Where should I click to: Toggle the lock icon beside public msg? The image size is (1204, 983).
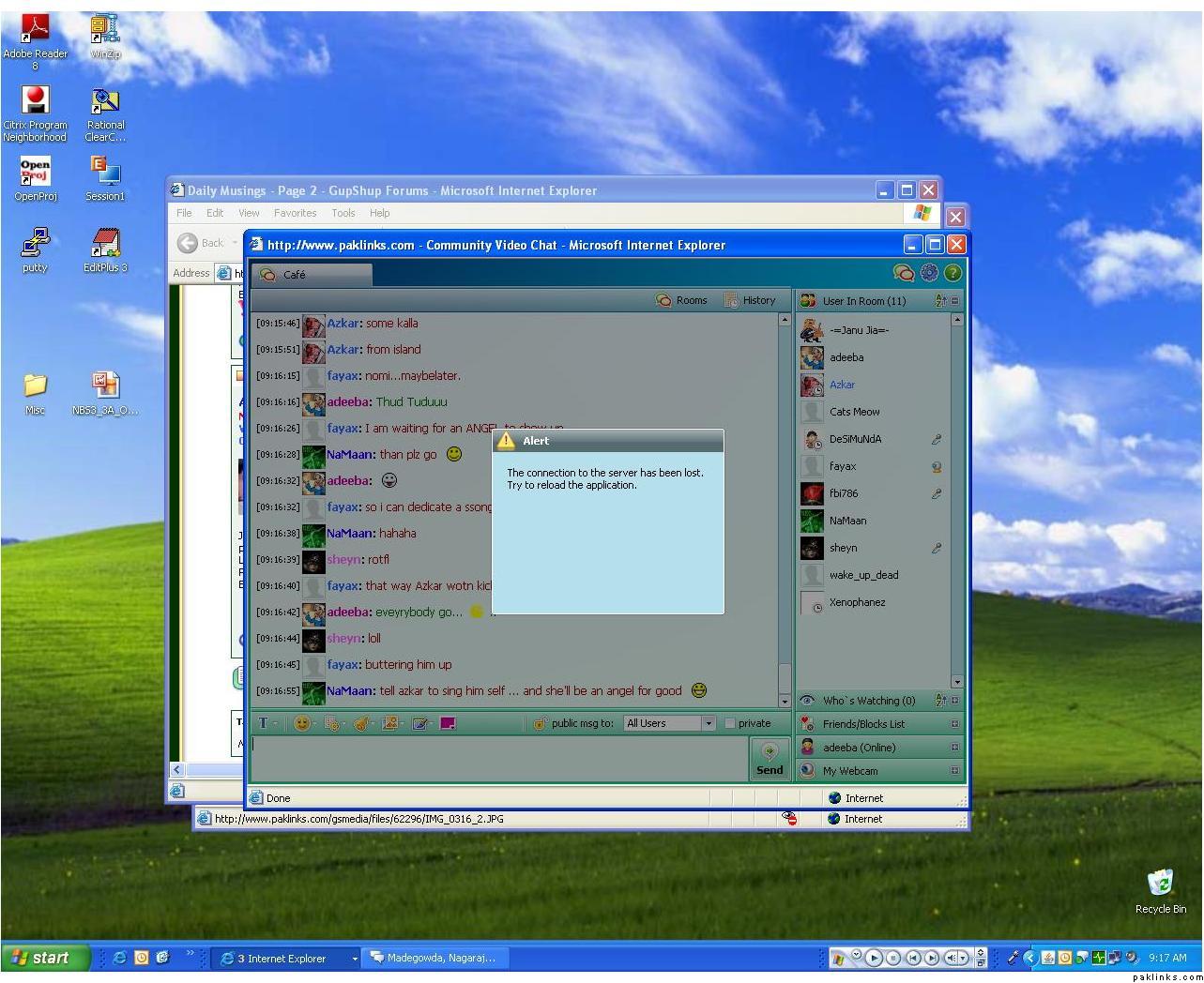(540, 723)
